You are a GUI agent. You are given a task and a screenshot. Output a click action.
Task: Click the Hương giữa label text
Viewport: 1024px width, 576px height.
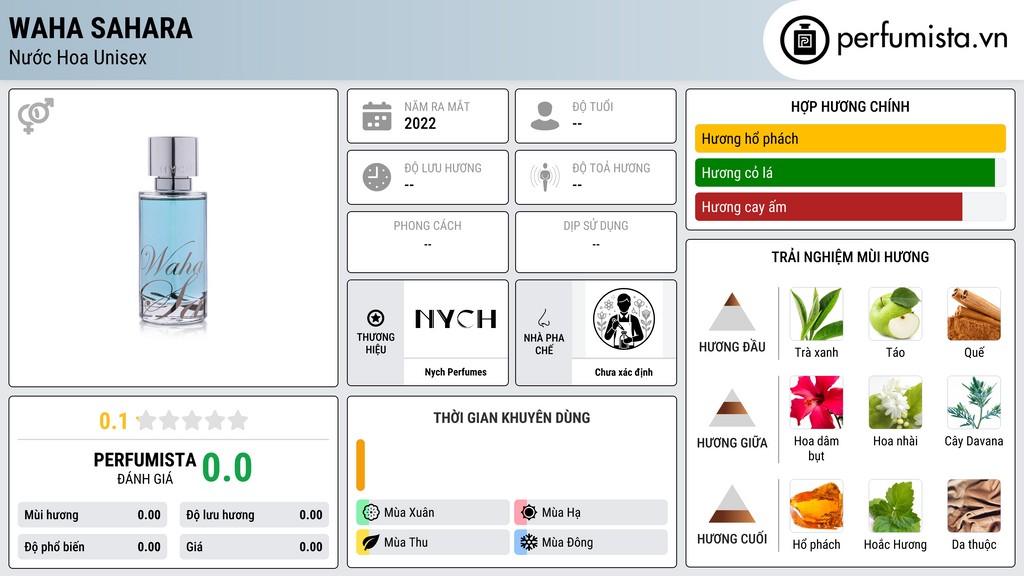pos(732,443)
